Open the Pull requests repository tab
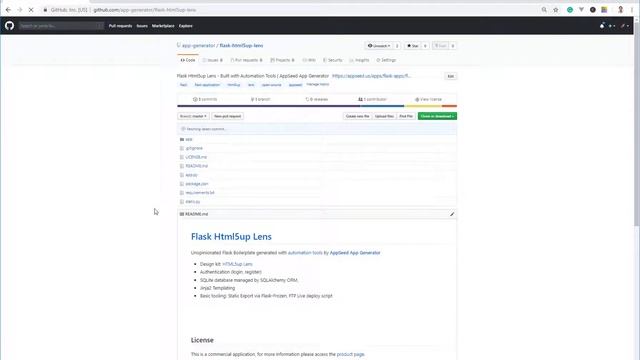 pyautogui.click(x=246, y=60)
